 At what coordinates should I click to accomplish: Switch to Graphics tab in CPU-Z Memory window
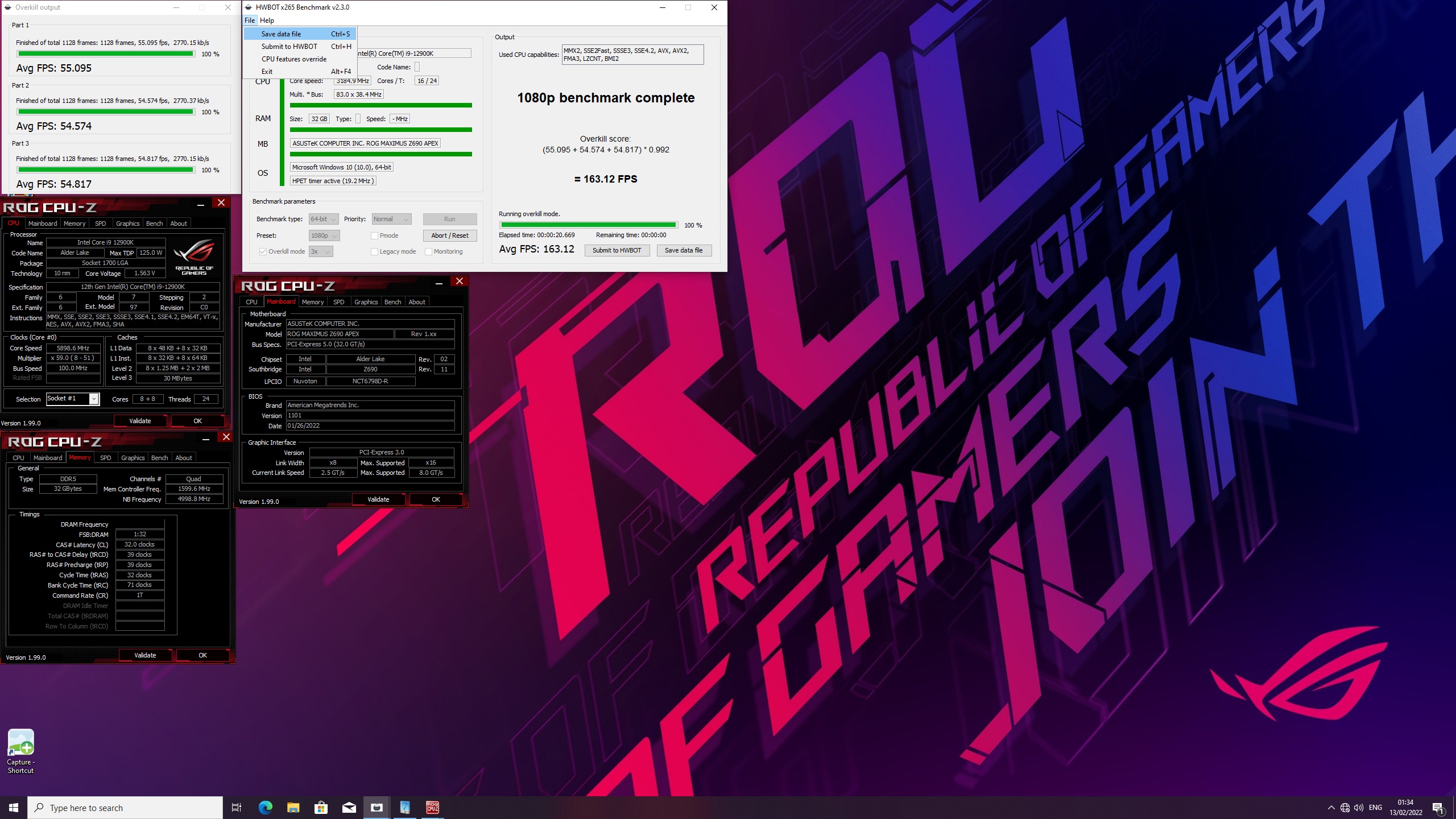click(133, 458)
